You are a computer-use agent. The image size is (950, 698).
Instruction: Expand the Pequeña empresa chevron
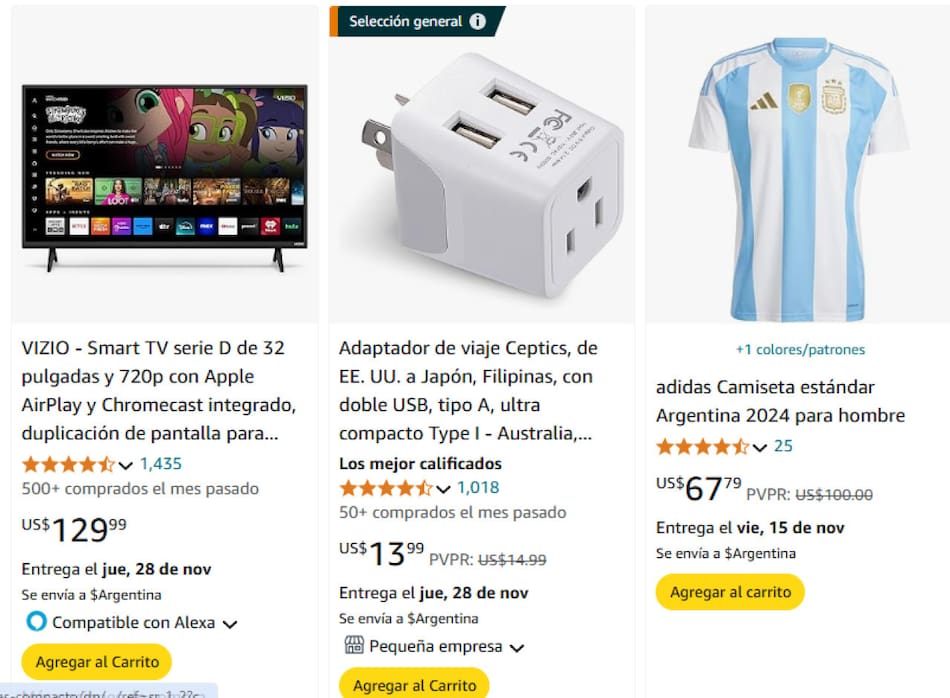tap(517, 648)
